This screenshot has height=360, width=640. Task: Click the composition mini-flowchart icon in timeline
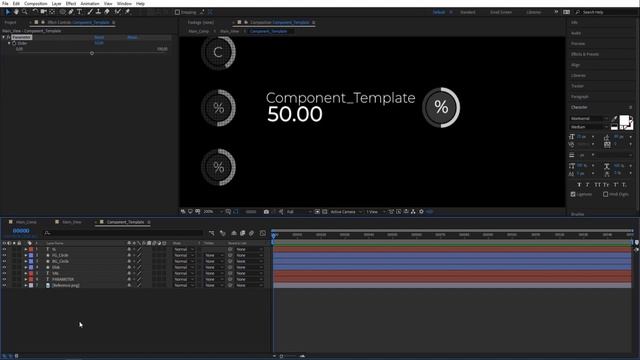(x=211, y=233)
